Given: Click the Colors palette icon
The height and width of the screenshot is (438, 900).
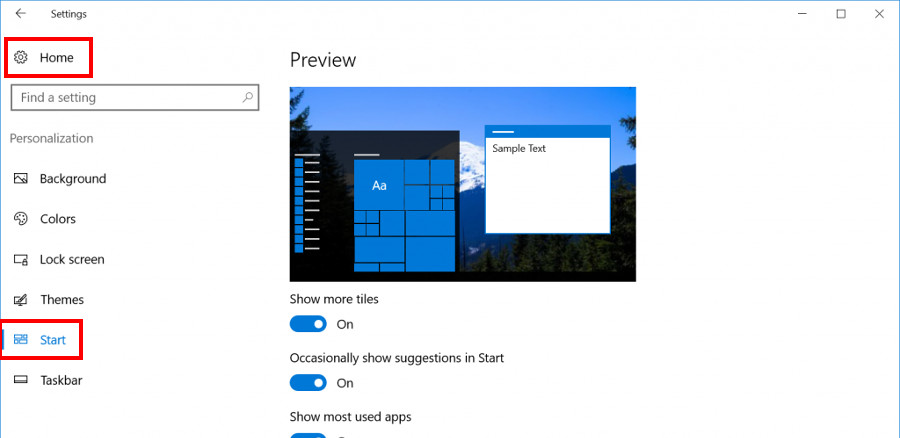Looking at the screenshot, I should pyautogui.click(x=21, y=219).
